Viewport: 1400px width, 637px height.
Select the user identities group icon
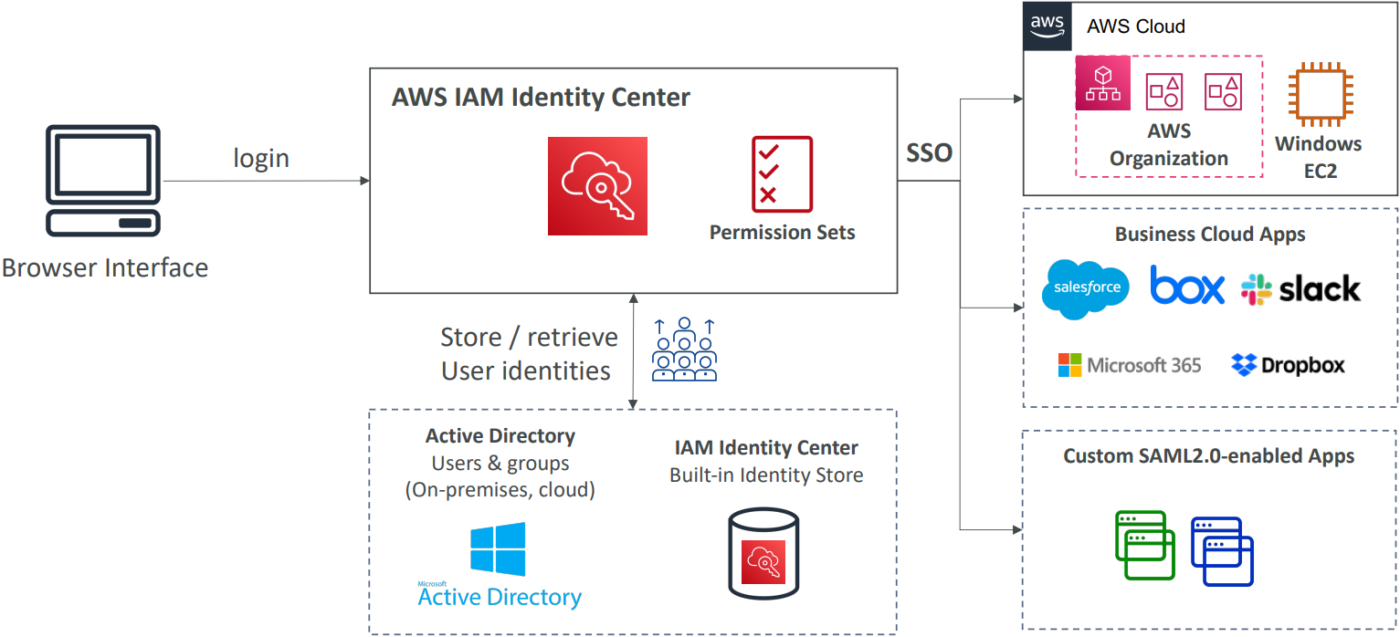tap(684, 349)
